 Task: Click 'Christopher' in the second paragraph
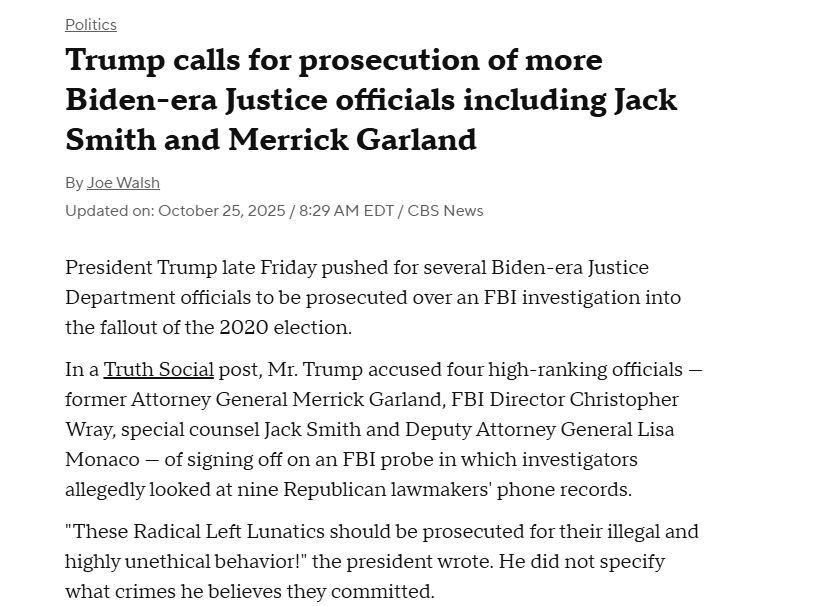623,400
